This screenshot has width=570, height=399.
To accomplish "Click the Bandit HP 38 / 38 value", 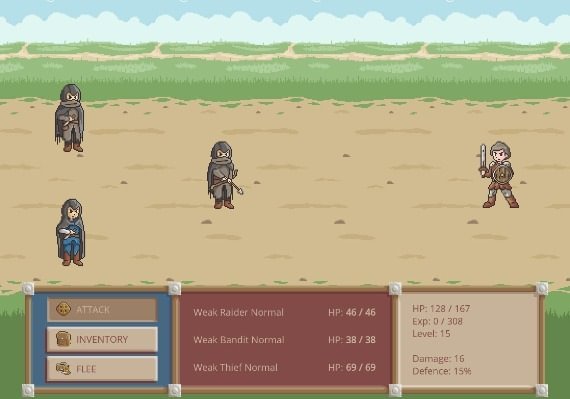I will (352, 340).
